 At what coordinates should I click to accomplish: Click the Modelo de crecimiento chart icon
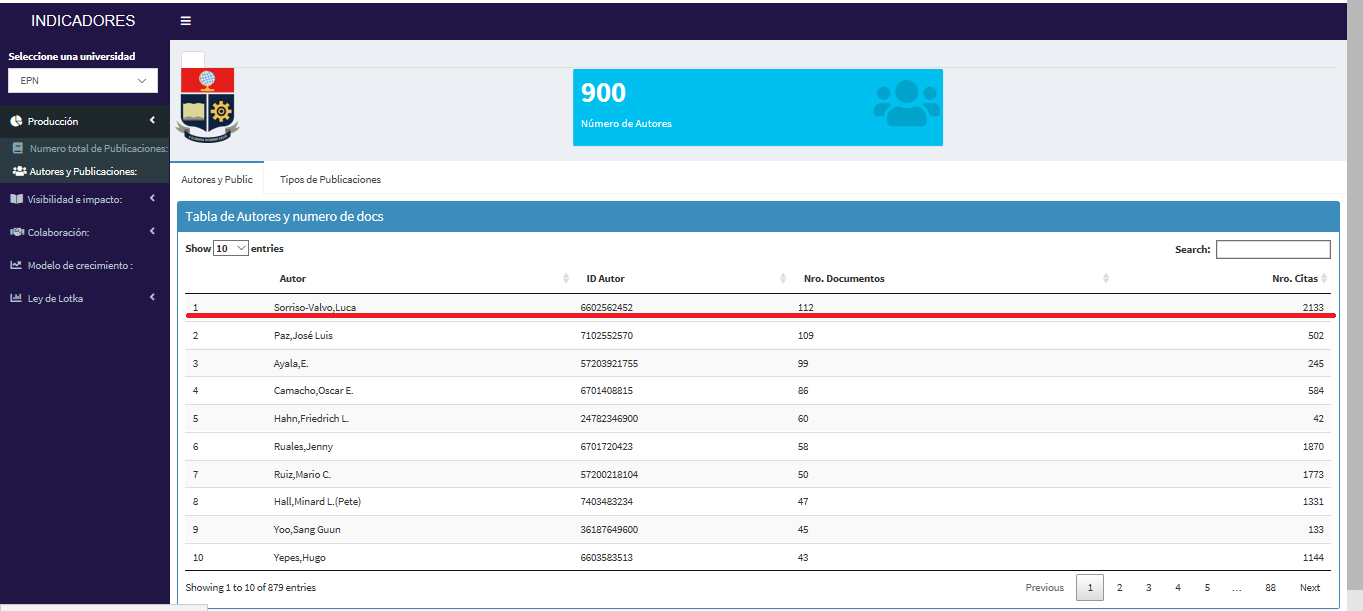click(x=16, y=265)
